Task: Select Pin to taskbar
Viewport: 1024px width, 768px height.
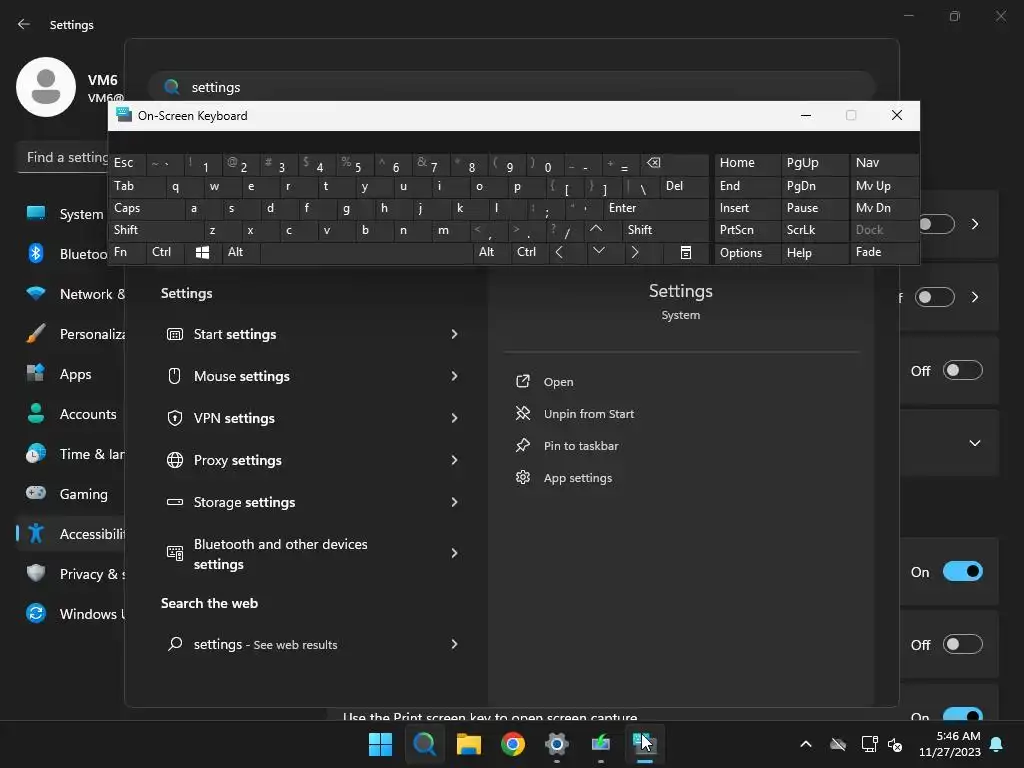Action: pyautogui.click(x=581, y=446)
